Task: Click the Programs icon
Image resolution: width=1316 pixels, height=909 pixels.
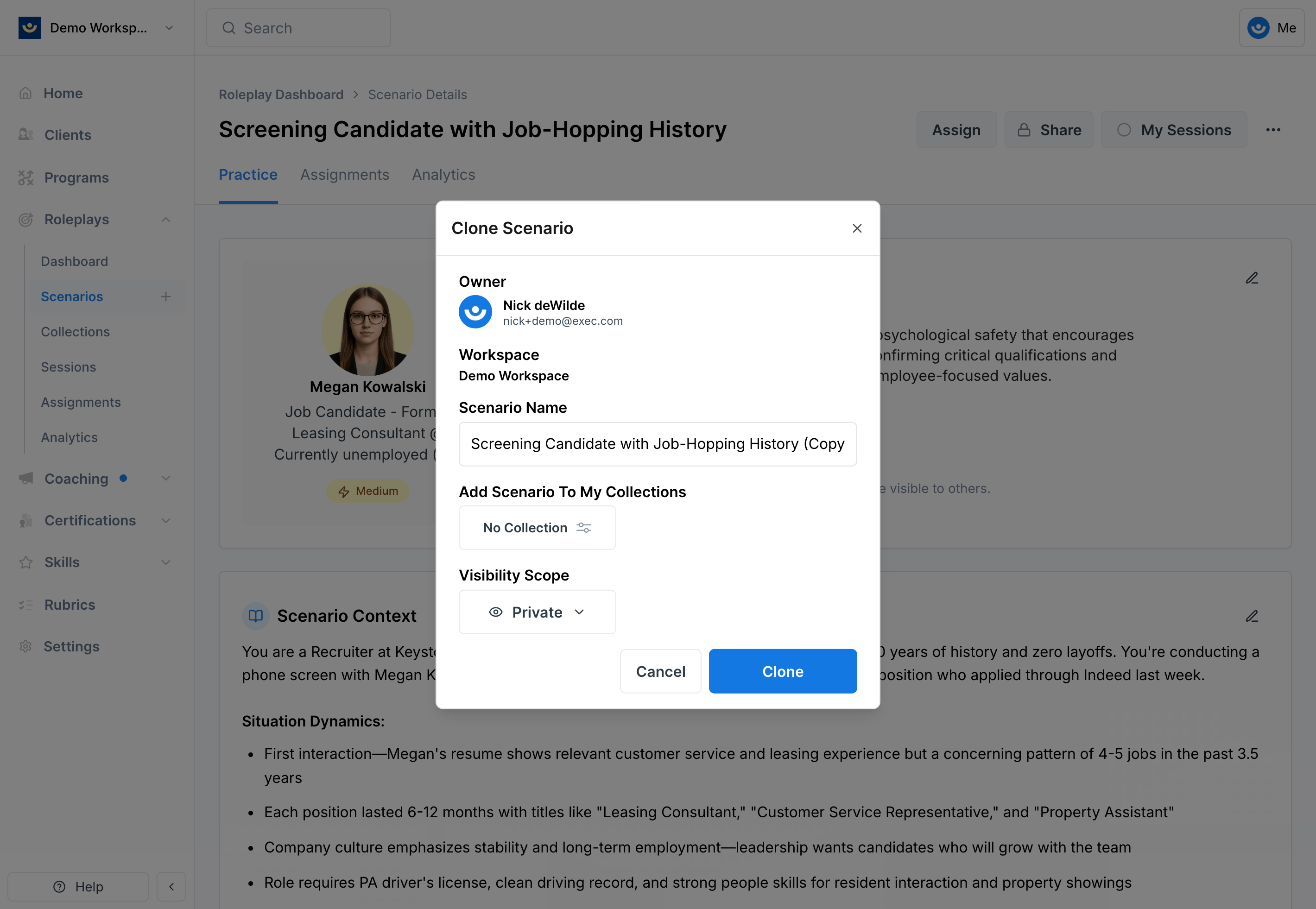Action: [25, 178]
